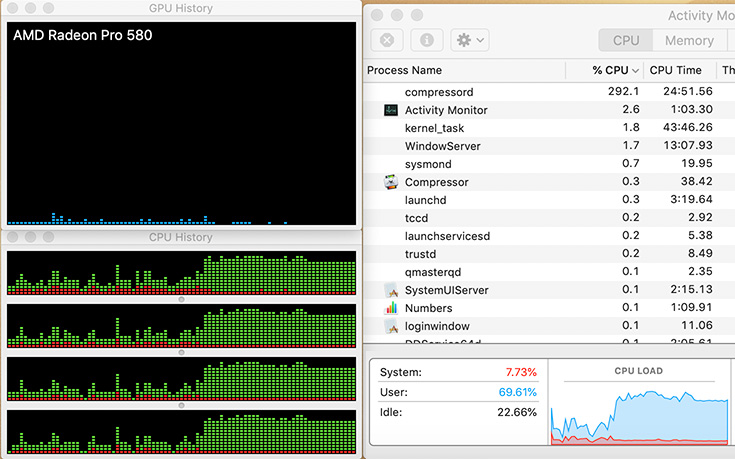Sort by the CPU Time column header
This screenshot has height=459, width=735.
point(675,70)
